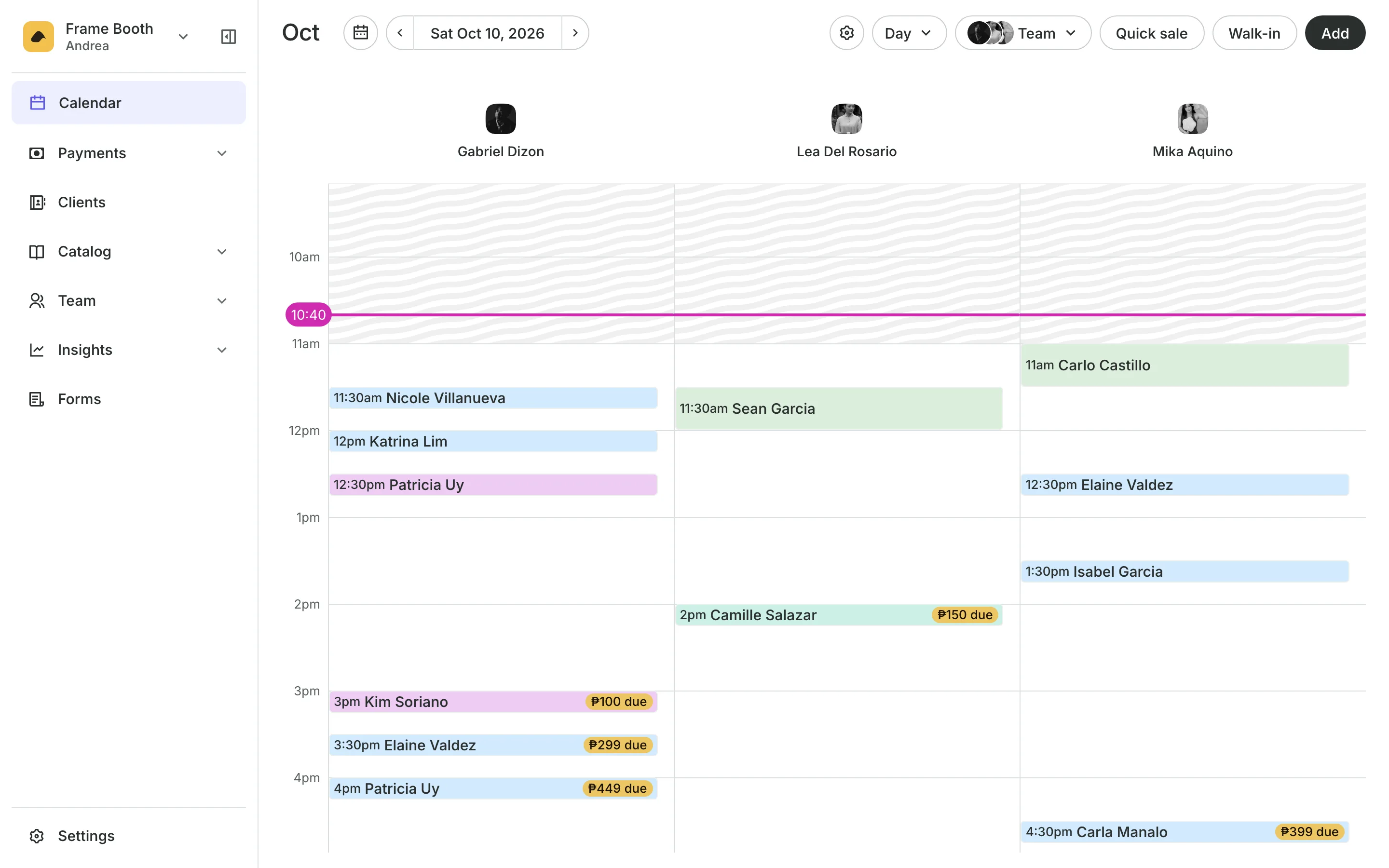1389x868 pixels.
Task: Click the Frame Booth logo icon
Action: 39,37
